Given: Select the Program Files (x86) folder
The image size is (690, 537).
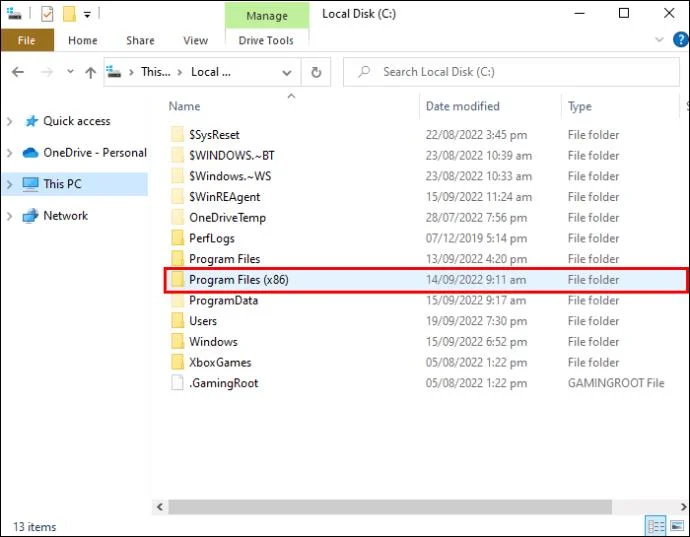Looking at the screenshot, I should [x=426, y=280].
